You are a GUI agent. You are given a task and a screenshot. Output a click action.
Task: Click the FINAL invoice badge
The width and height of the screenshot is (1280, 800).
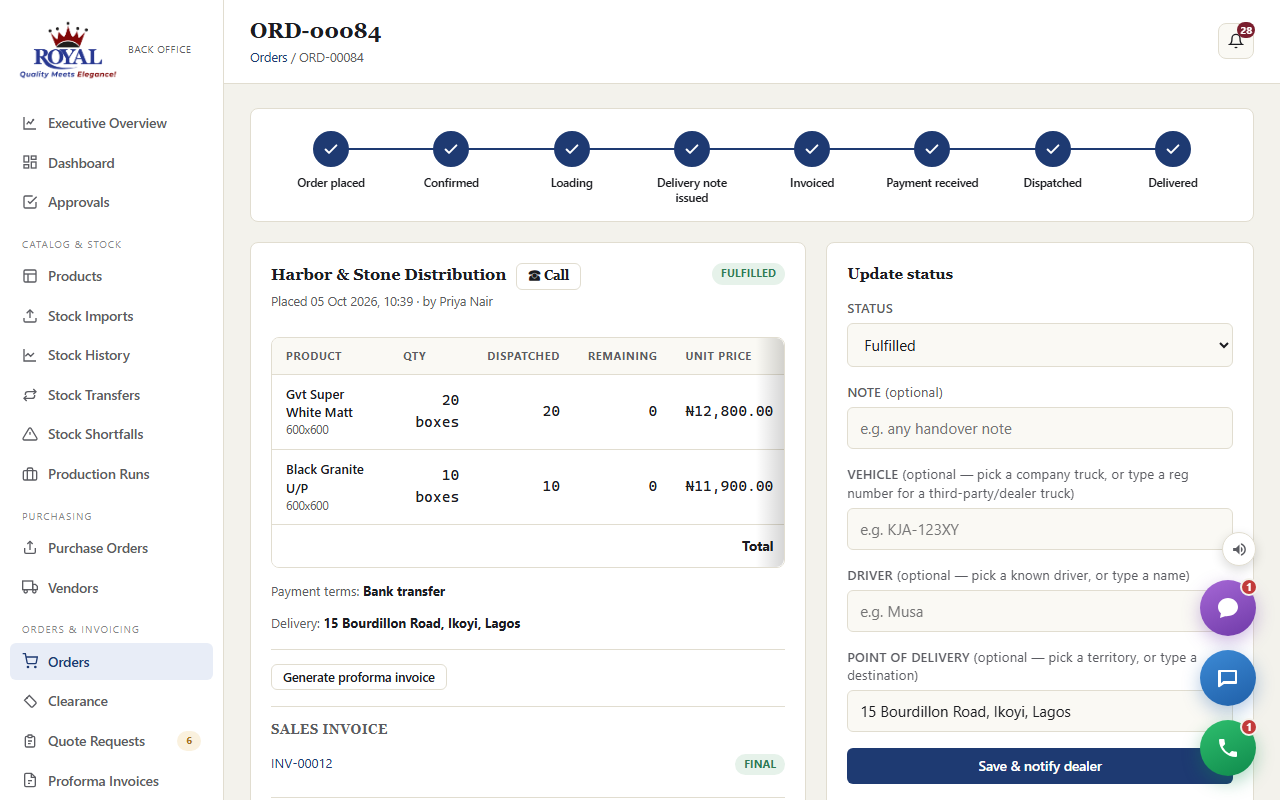point(760,764)
